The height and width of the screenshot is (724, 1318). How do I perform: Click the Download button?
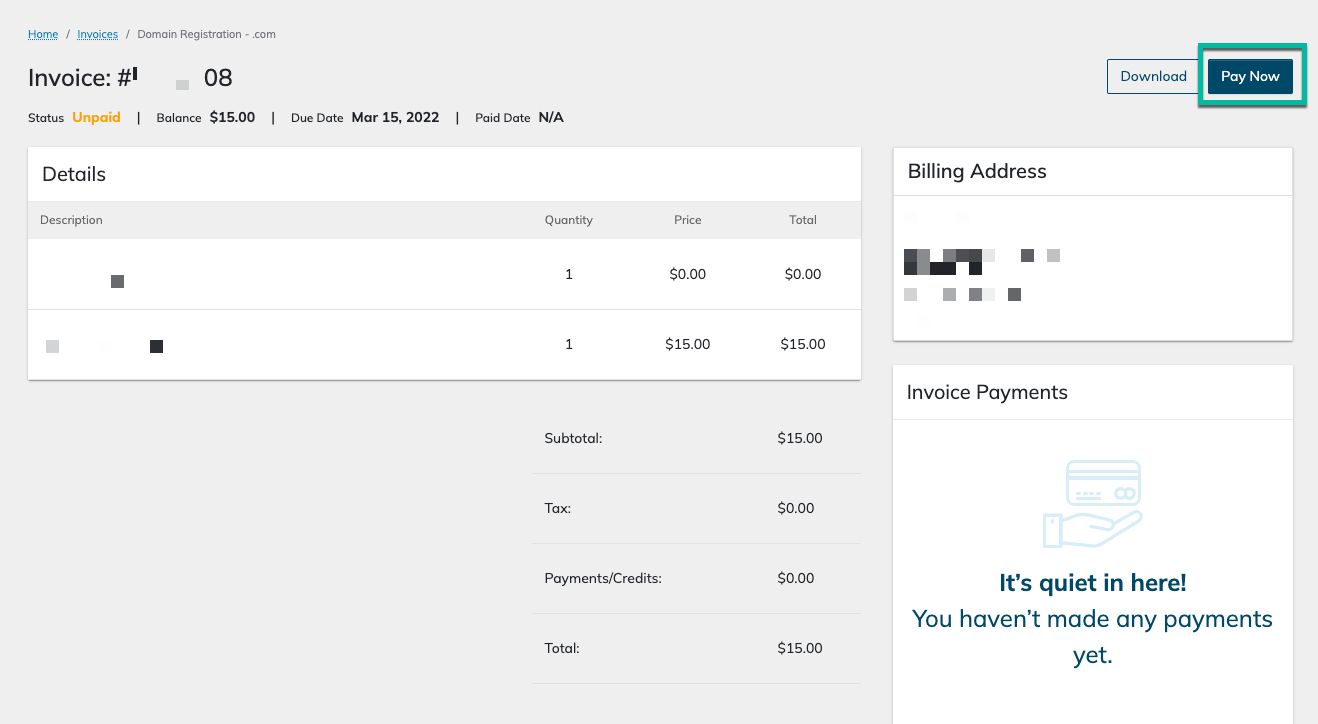click(x=1153, y=76)
